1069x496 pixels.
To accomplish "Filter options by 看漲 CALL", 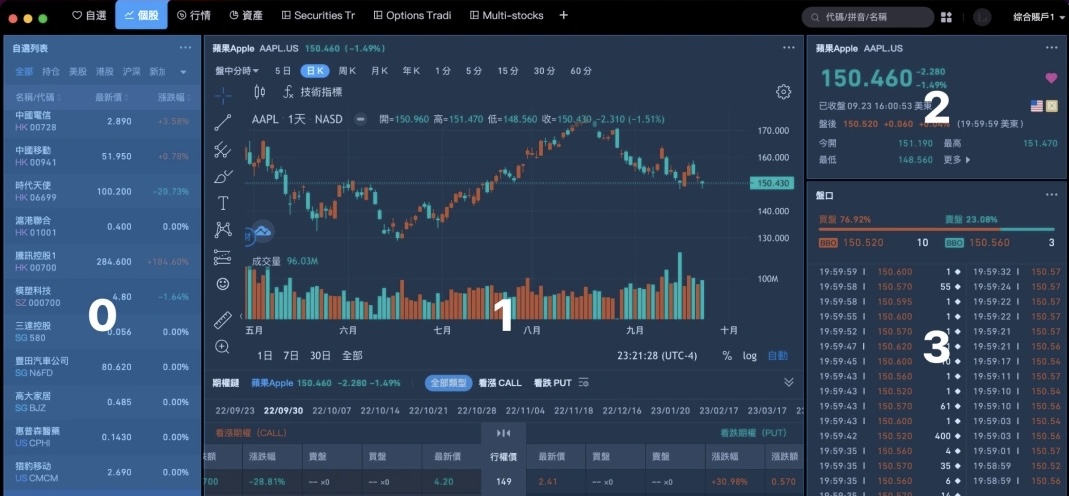I will pos(499,383).
